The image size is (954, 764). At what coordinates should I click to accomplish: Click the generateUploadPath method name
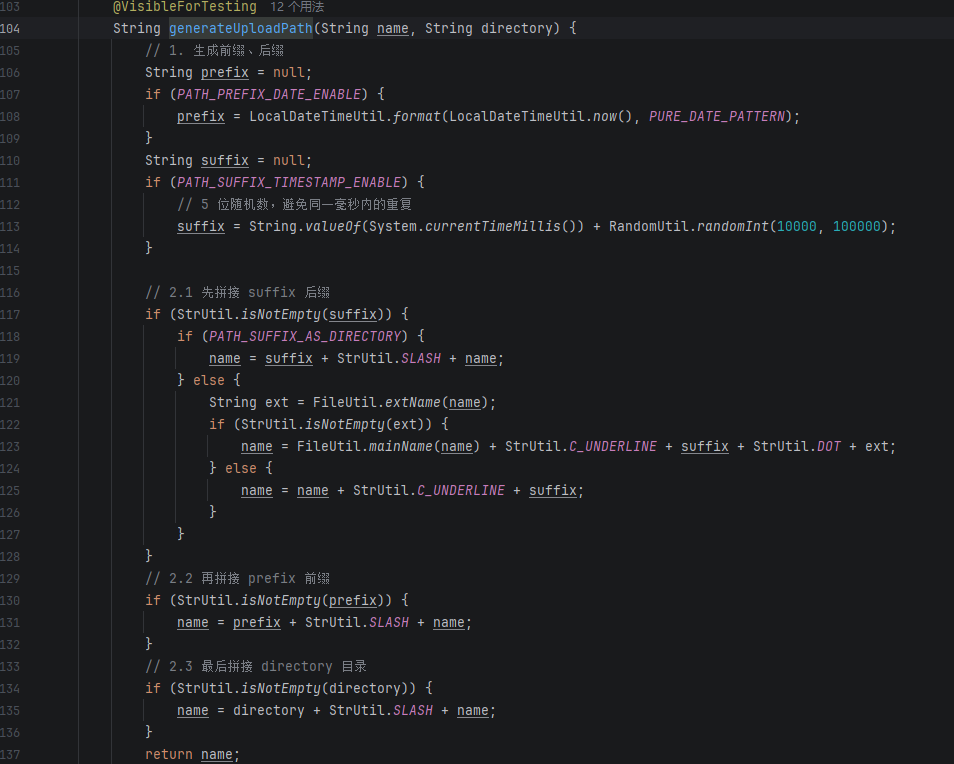(x=240, y=28)
